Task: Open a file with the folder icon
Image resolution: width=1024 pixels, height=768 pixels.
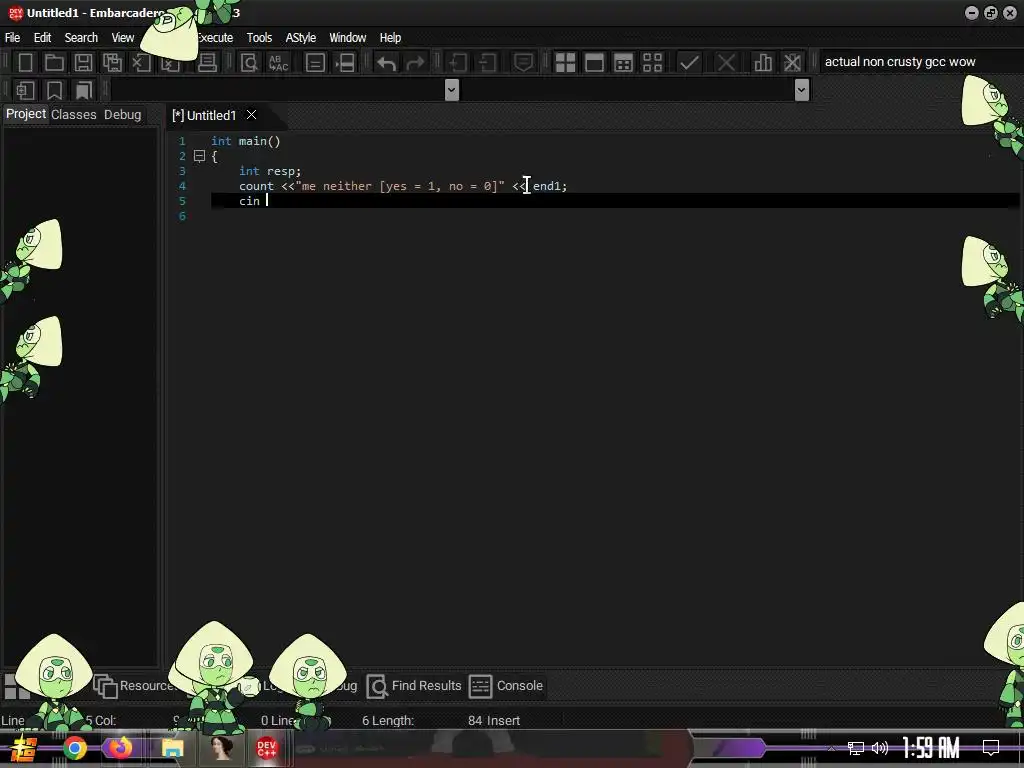Action: pos(54,63)
